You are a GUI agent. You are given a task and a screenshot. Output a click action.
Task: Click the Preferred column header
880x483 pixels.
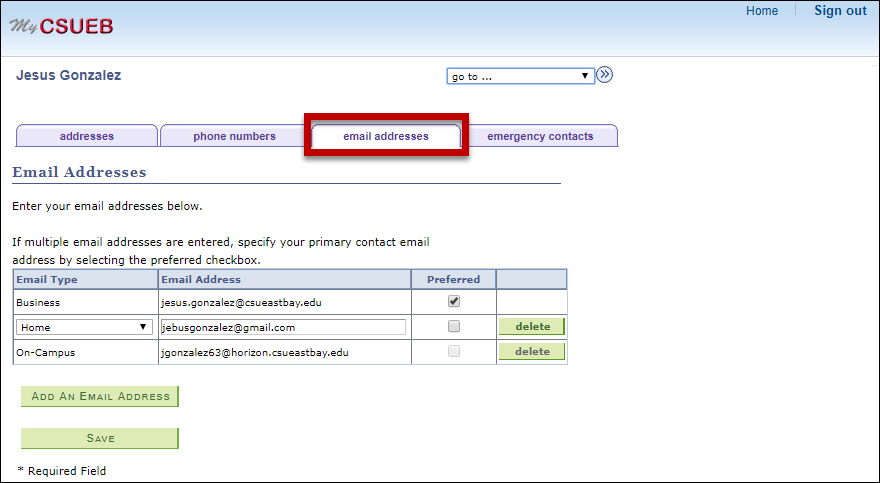453,279
